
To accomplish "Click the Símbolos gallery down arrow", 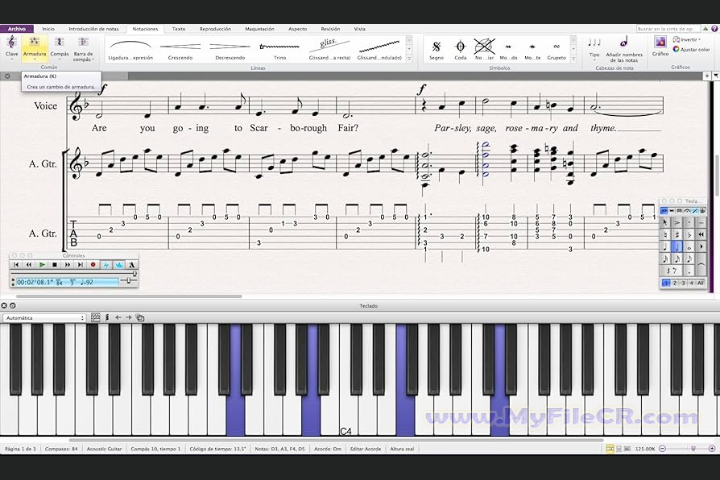I will [x=574, y=49].
